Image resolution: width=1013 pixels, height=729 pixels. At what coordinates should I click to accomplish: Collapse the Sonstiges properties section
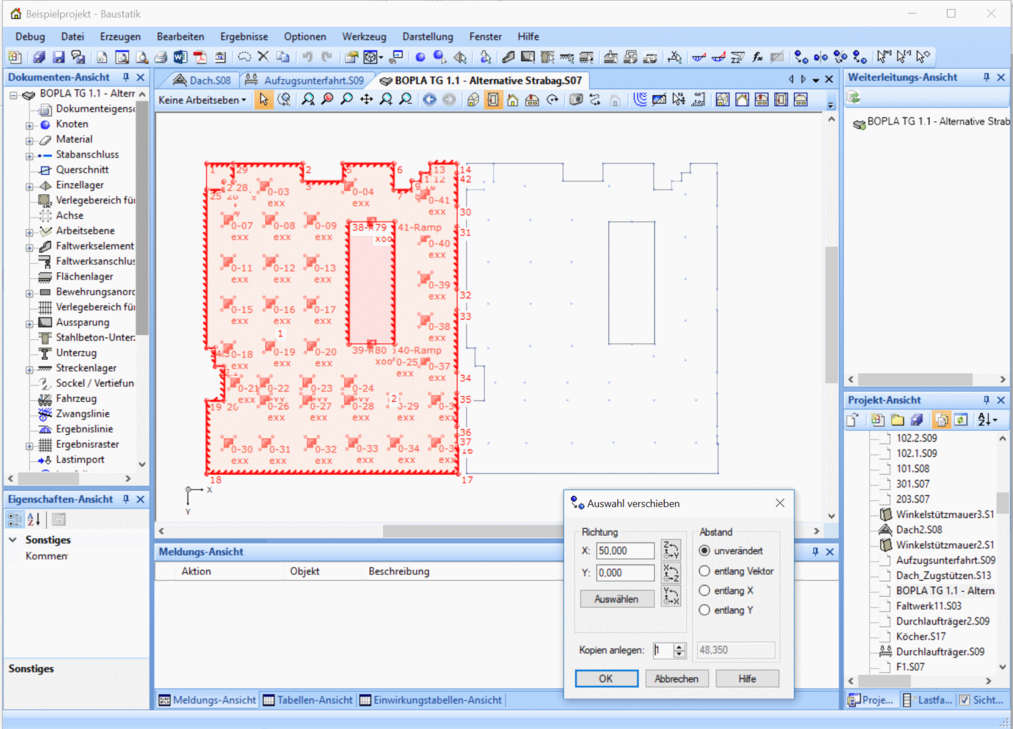point(13,540)
